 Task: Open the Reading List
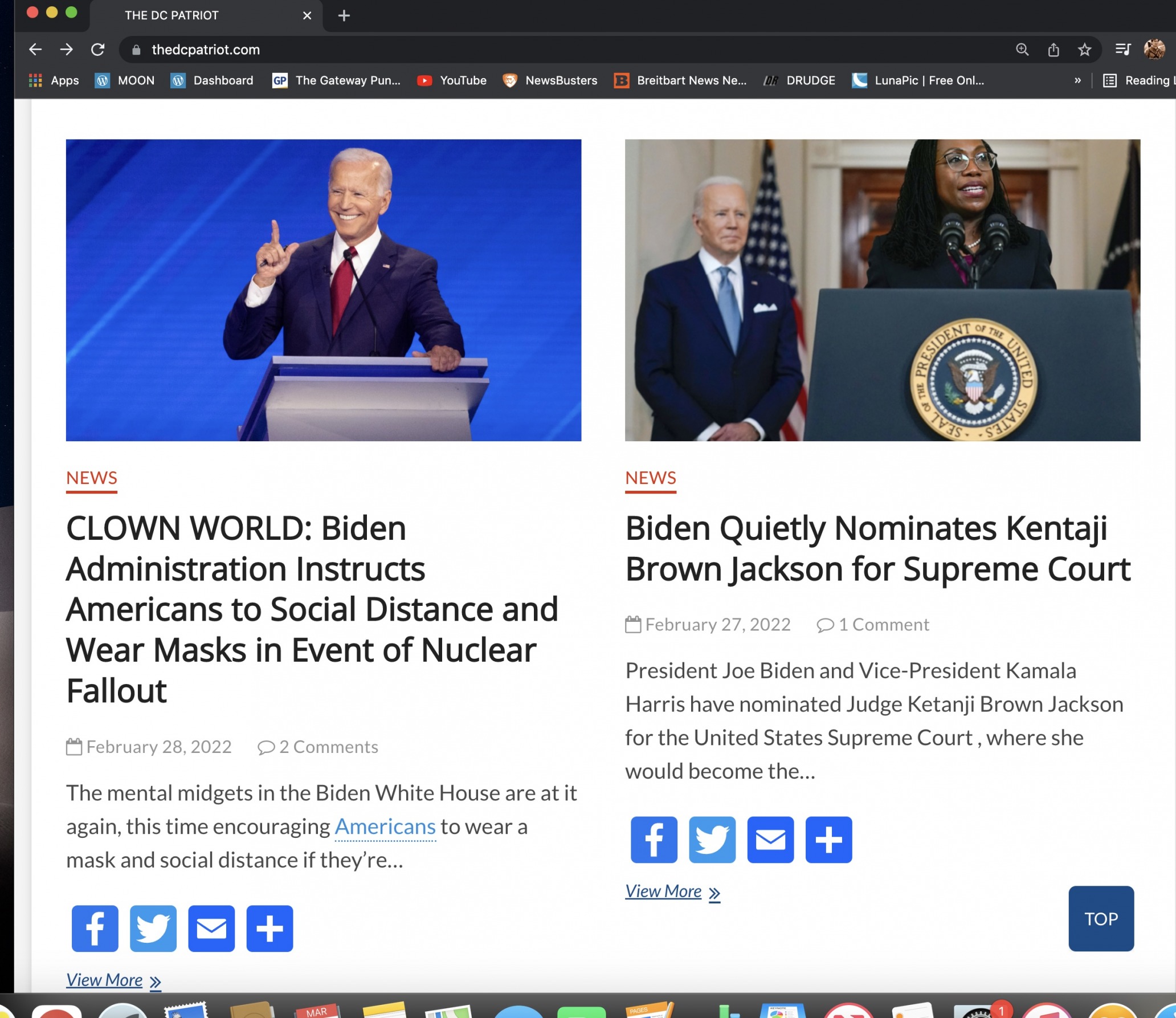pos(1138,80)
